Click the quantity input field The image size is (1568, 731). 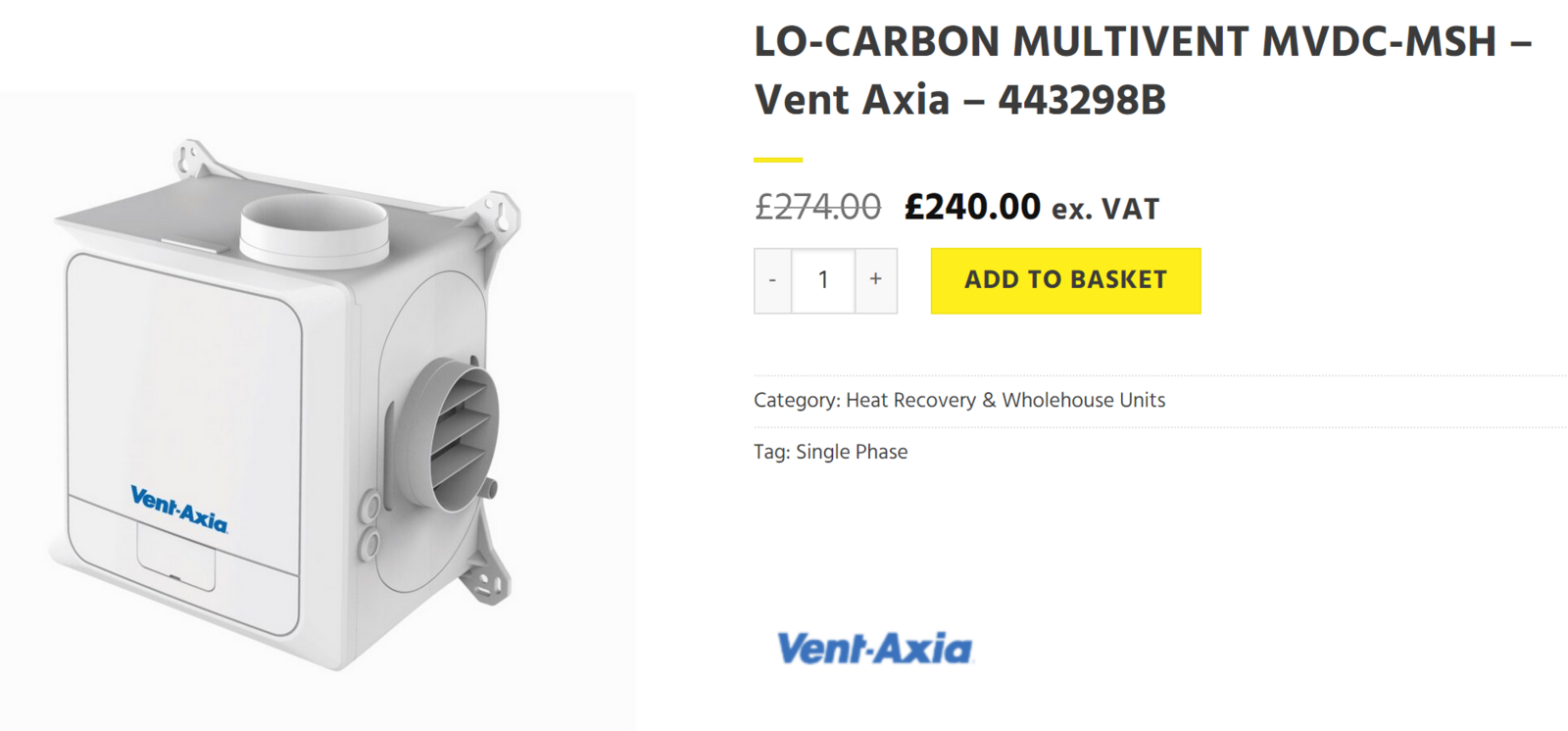(823, 281)
